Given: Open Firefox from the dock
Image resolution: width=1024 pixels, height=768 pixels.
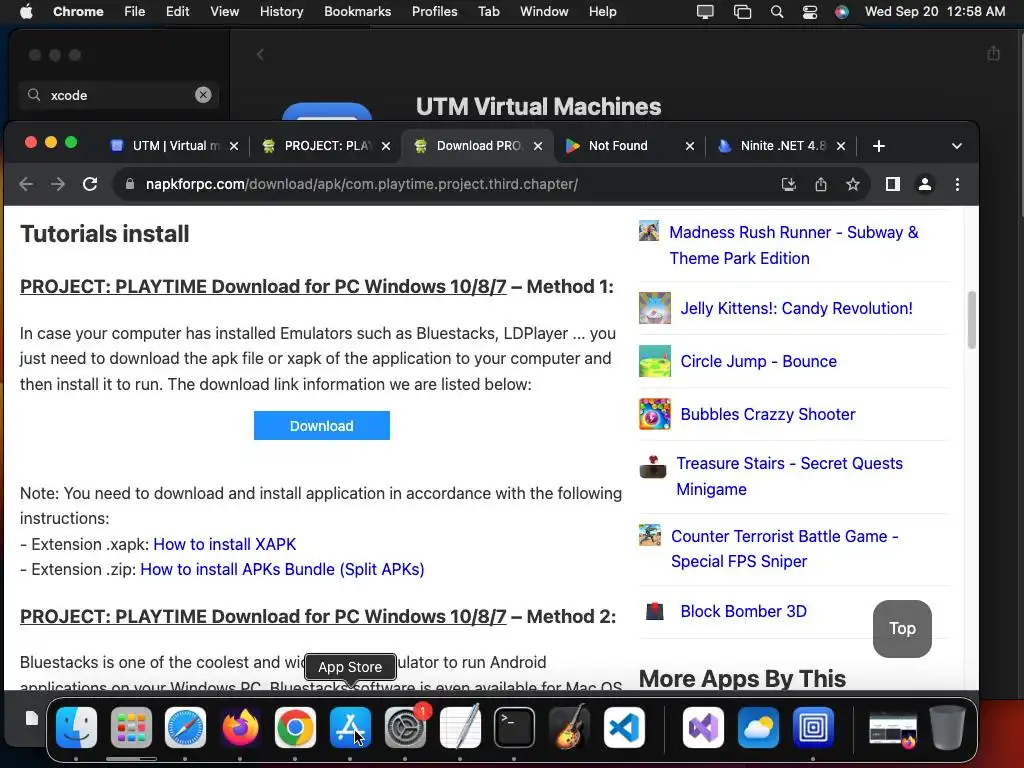Looking at the screenshot, I should coord(240,727).
